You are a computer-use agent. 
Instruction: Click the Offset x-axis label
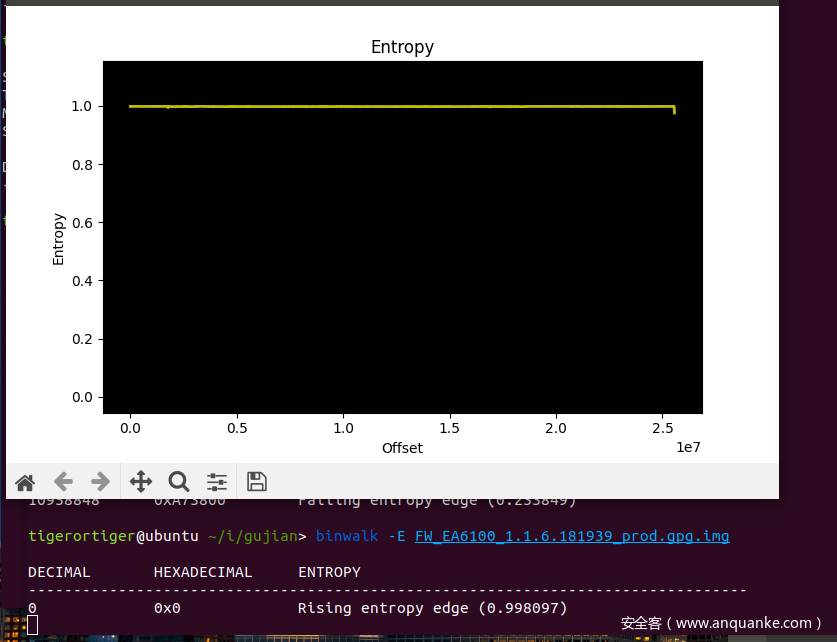402,448
